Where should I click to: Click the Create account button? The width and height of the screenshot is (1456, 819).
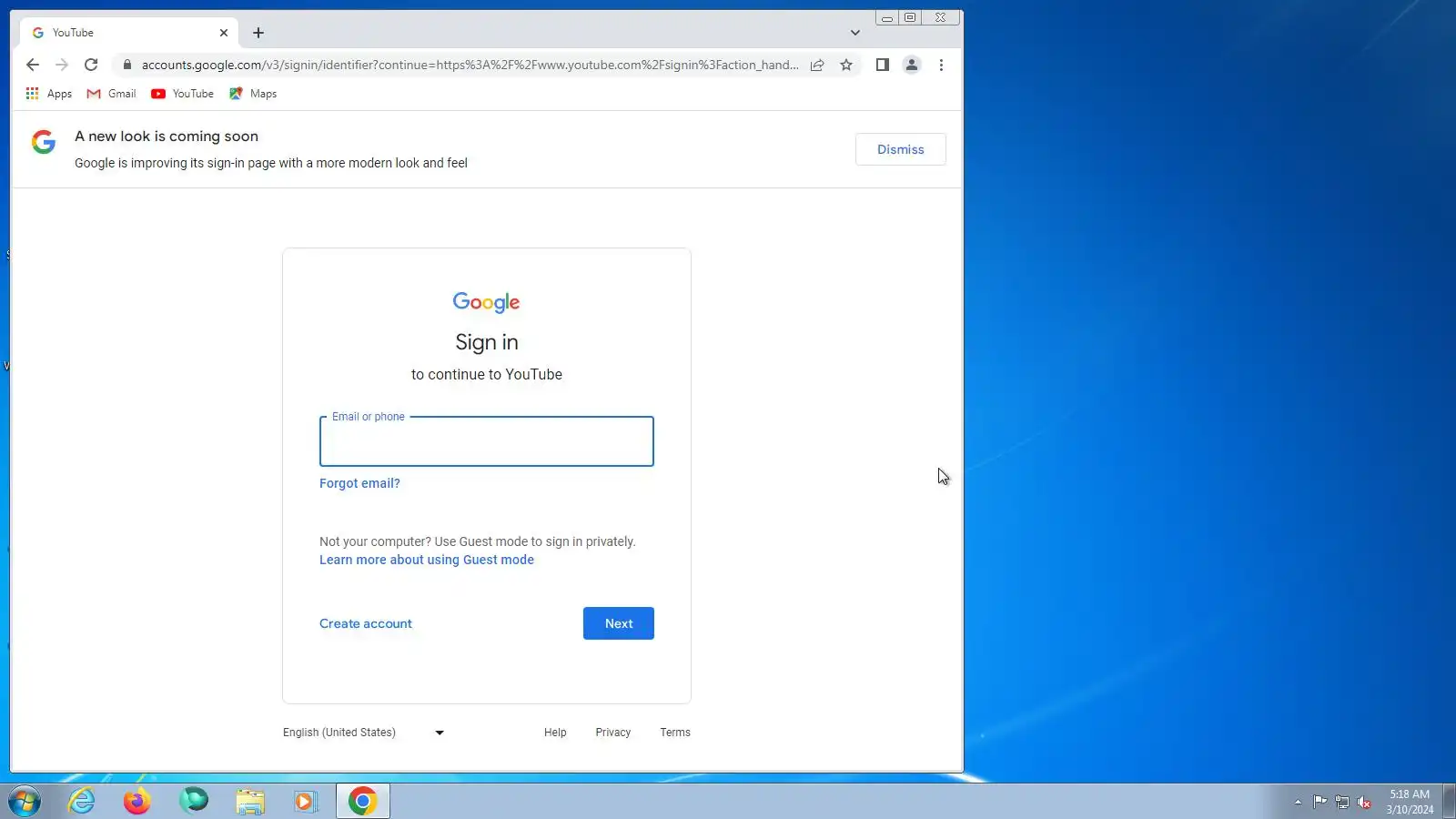[x=366, y=623]
